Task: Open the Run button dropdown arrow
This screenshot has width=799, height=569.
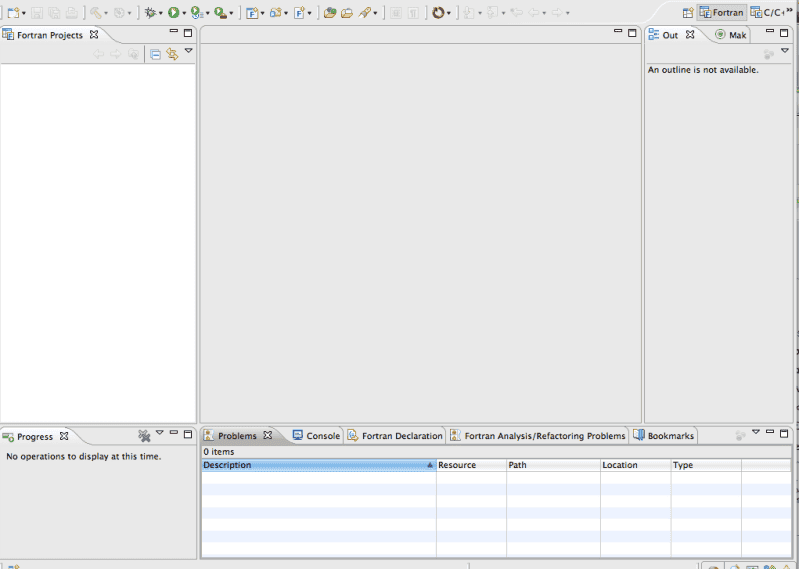Action: 184,13
